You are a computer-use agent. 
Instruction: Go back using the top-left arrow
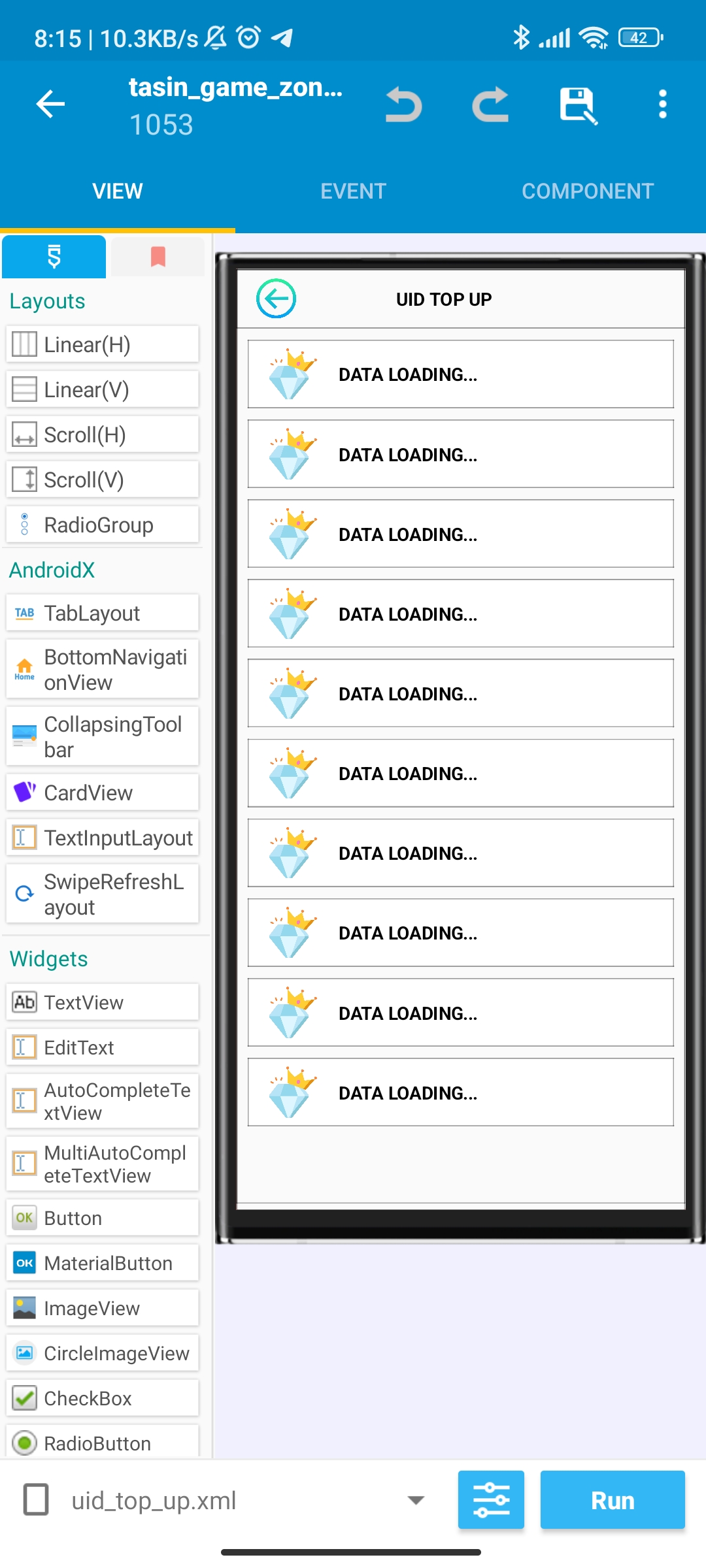pyautogui.click(x=50, y=104)
